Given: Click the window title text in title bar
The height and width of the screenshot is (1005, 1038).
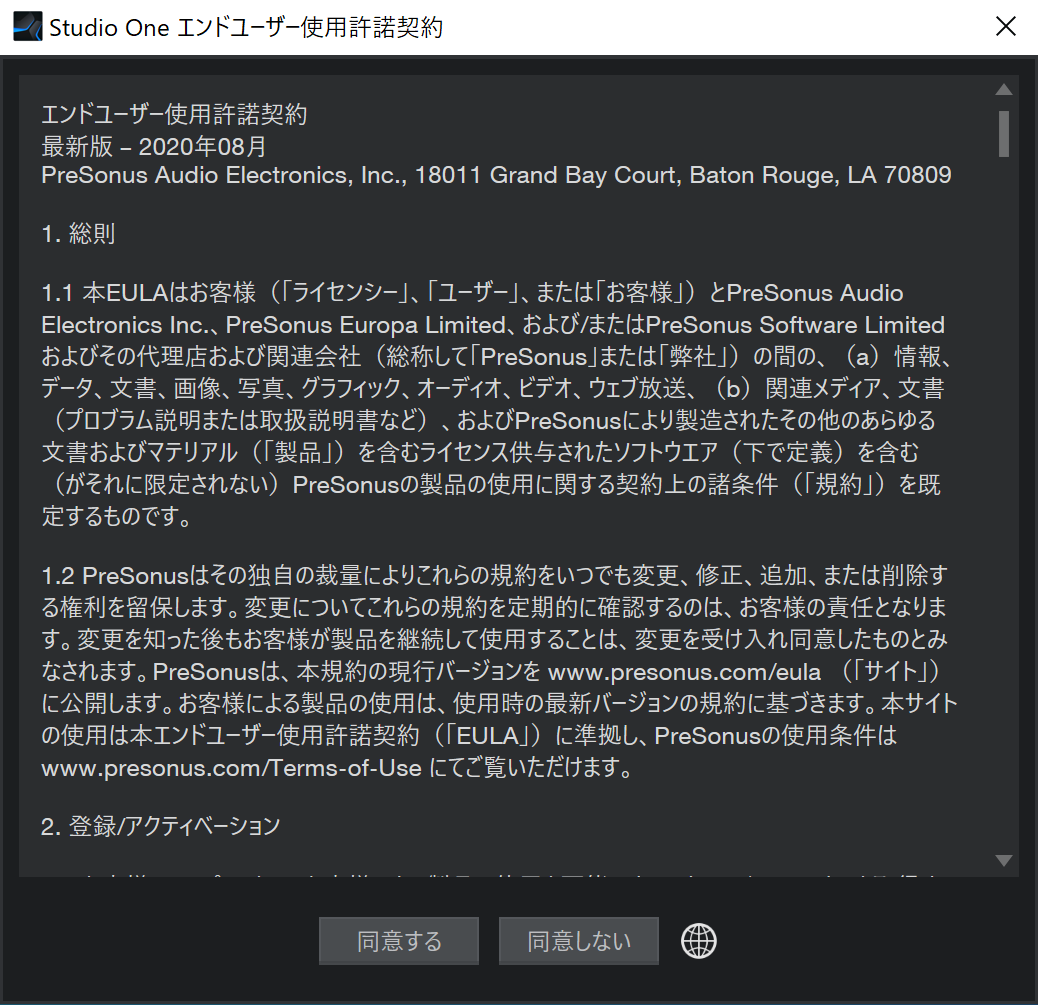Looking at the screenshot, I should tap(246, 27).
